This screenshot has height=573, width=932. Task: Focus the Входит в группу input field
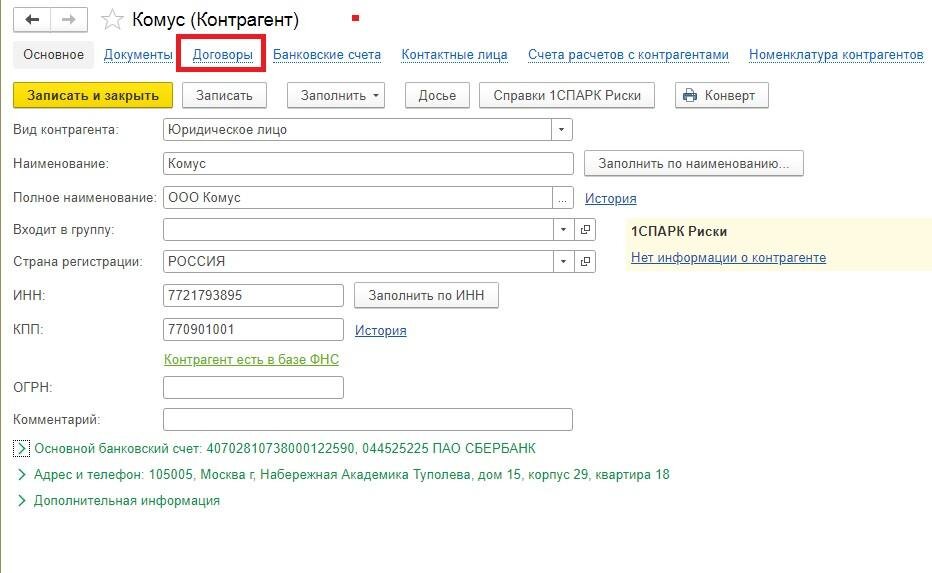click(x=358, y=229)
